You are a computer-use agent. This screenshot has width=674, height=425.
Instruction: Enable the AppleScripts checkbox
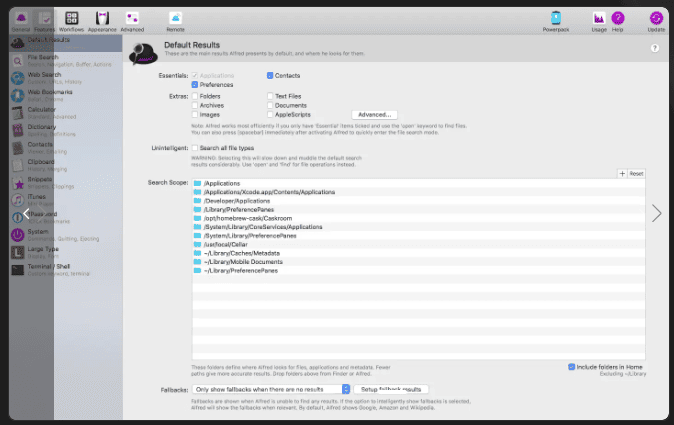tap(270, 115)
